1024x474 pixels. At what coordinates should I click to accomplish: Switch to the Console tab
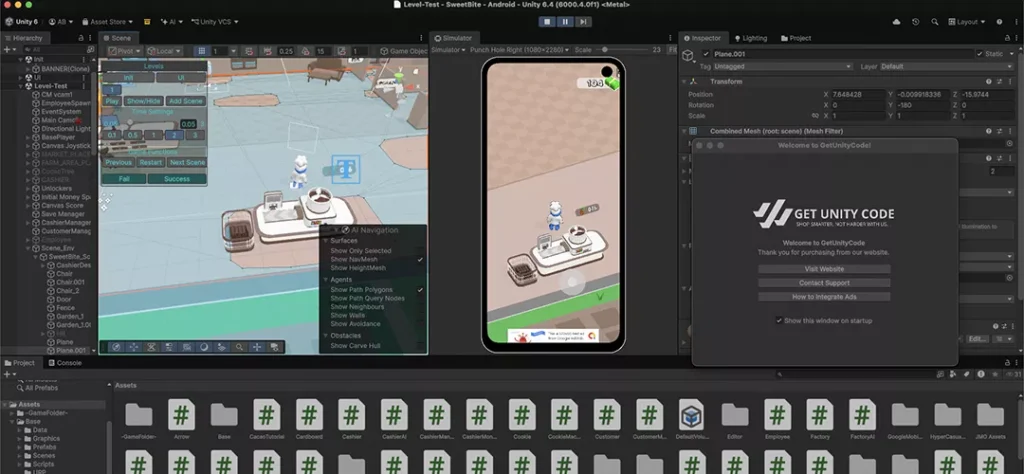coord(64,363)
